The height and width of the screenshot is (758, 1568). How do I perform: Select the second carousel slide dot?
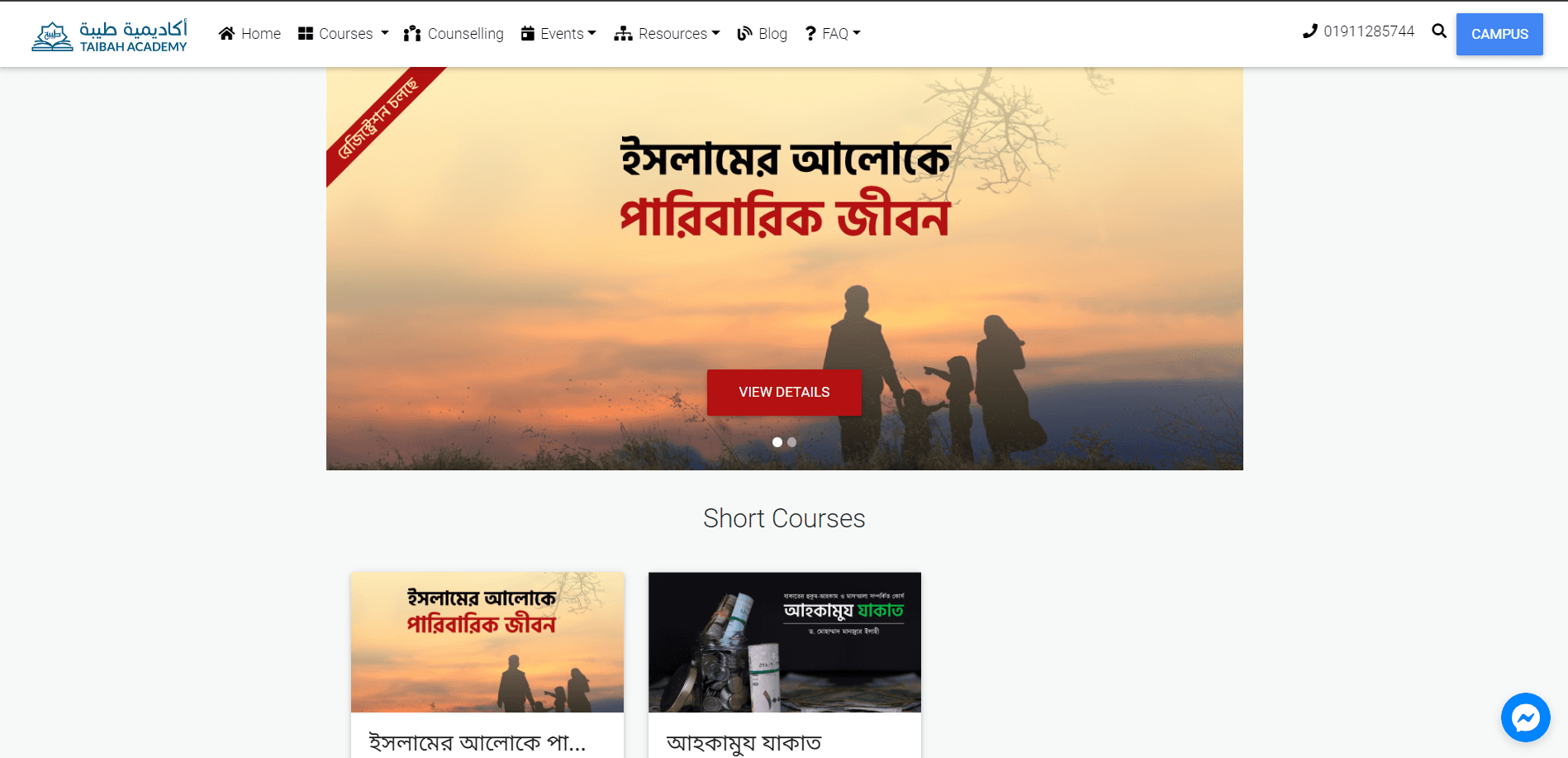791,442
